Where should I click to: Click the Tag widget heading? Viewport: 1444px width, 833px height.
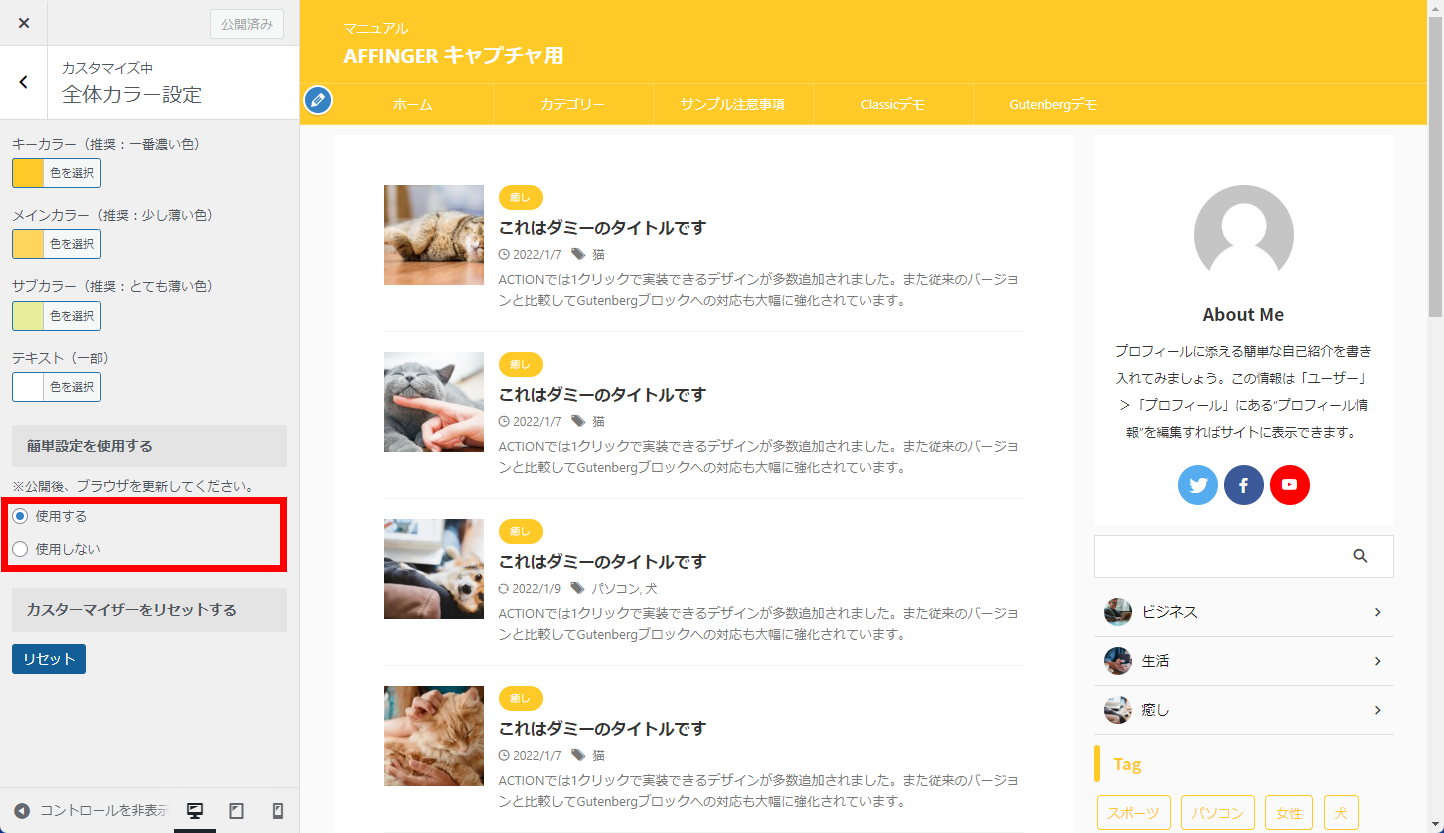1127,764
